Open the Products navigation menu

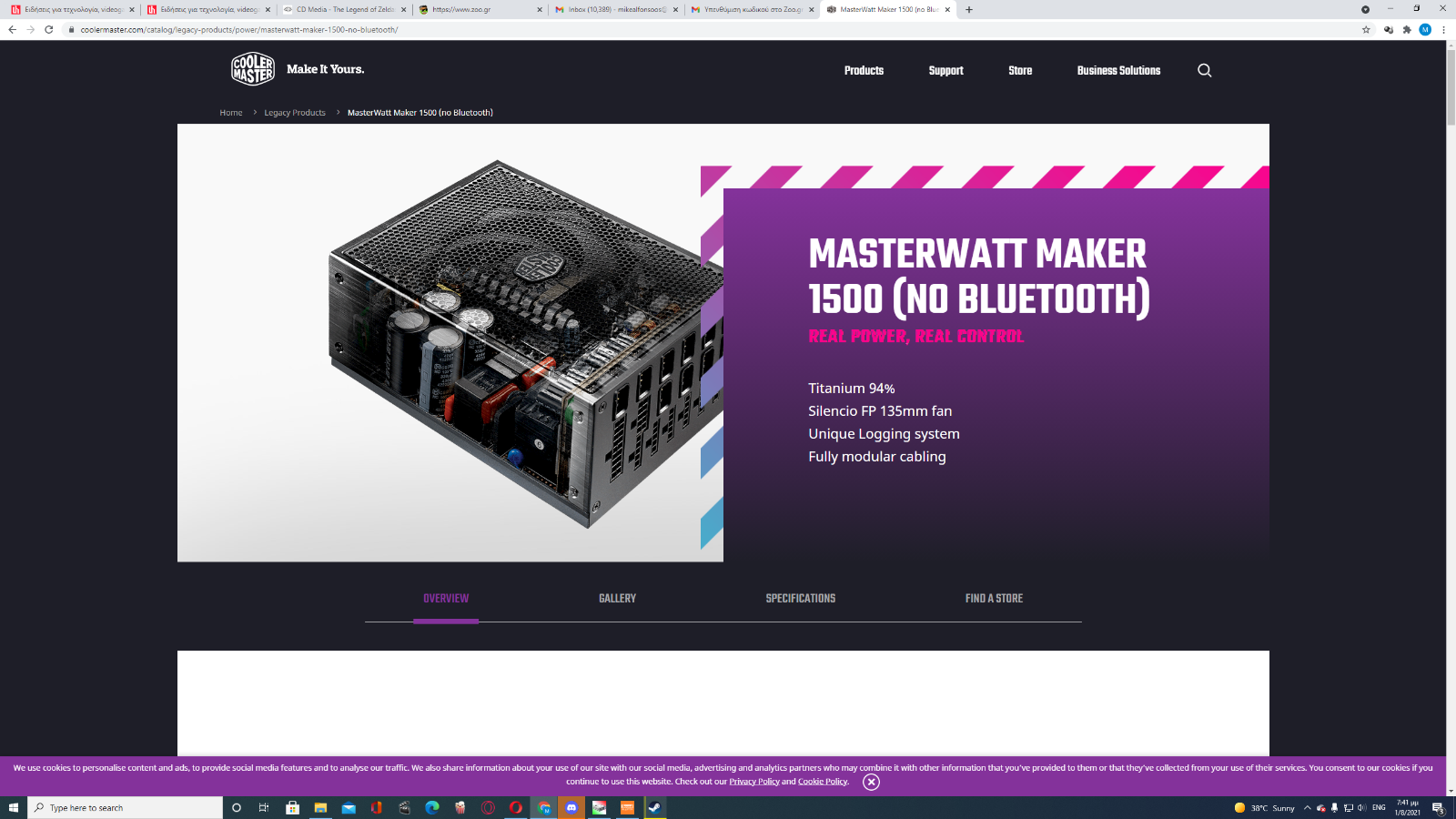(x=864, y=70)
